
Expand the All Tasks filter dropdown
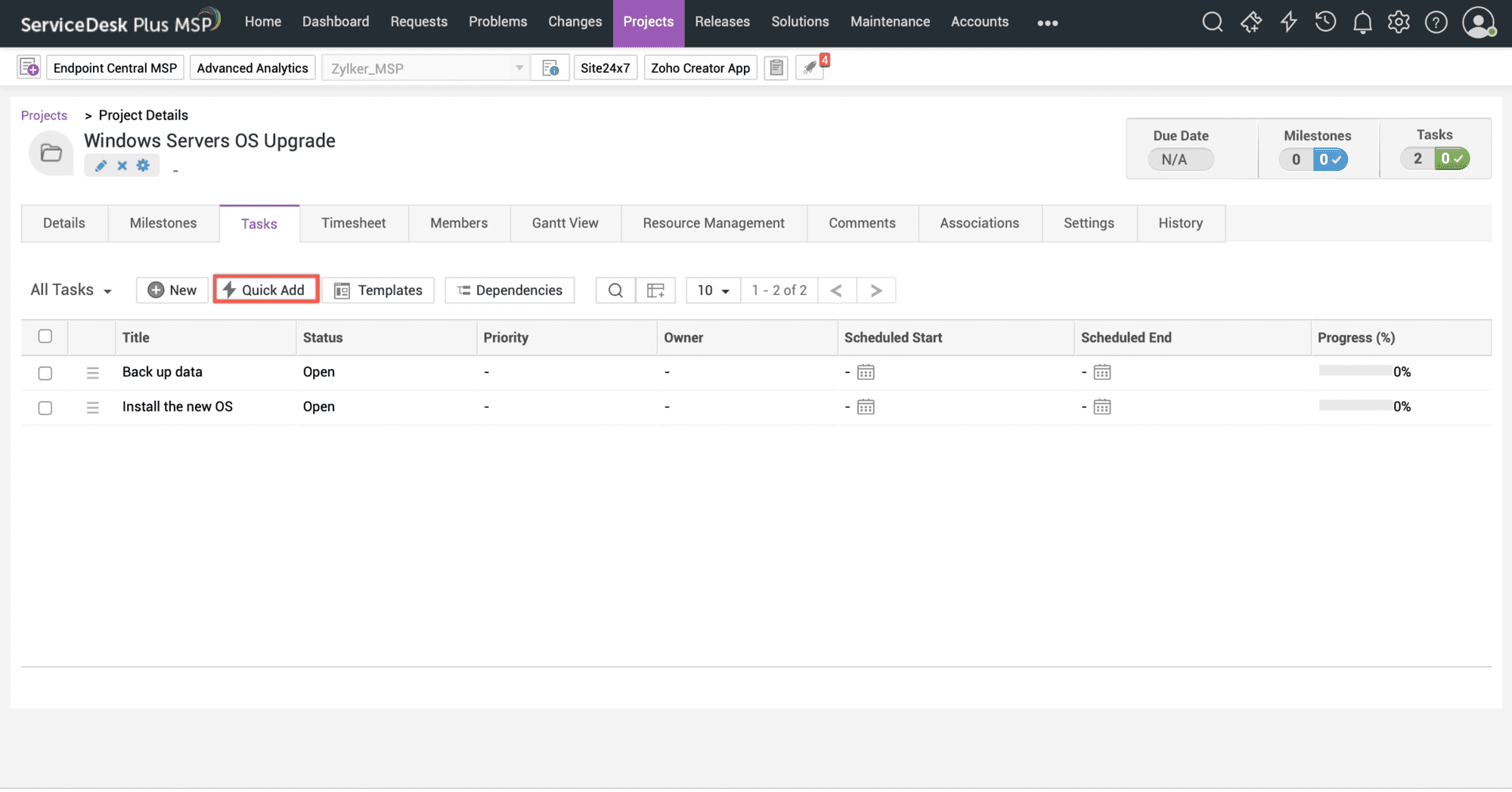pyautogui.click(x=71, y=290)
